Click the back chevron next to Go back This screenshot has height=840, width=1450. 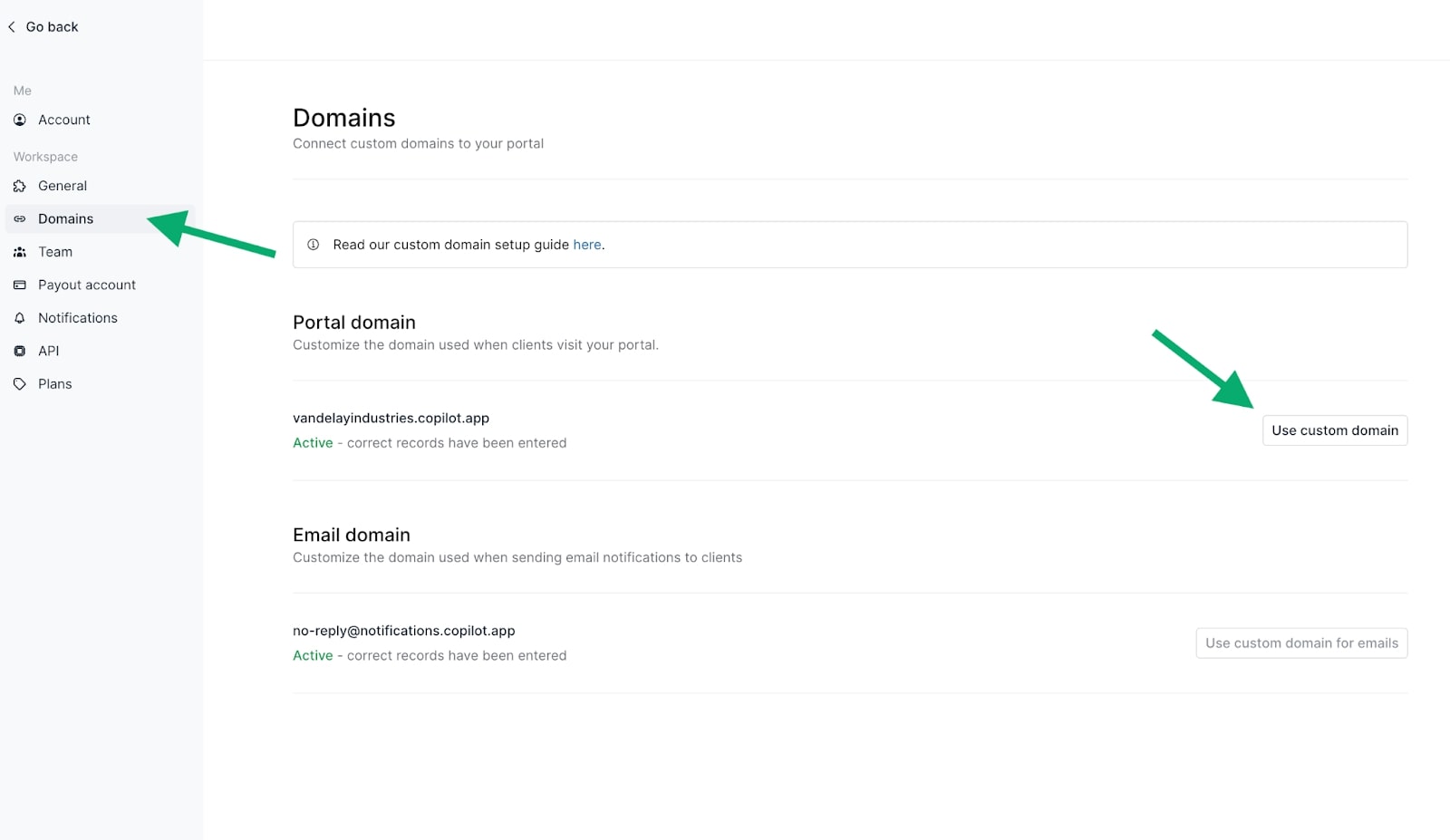[x=12, y=26]
